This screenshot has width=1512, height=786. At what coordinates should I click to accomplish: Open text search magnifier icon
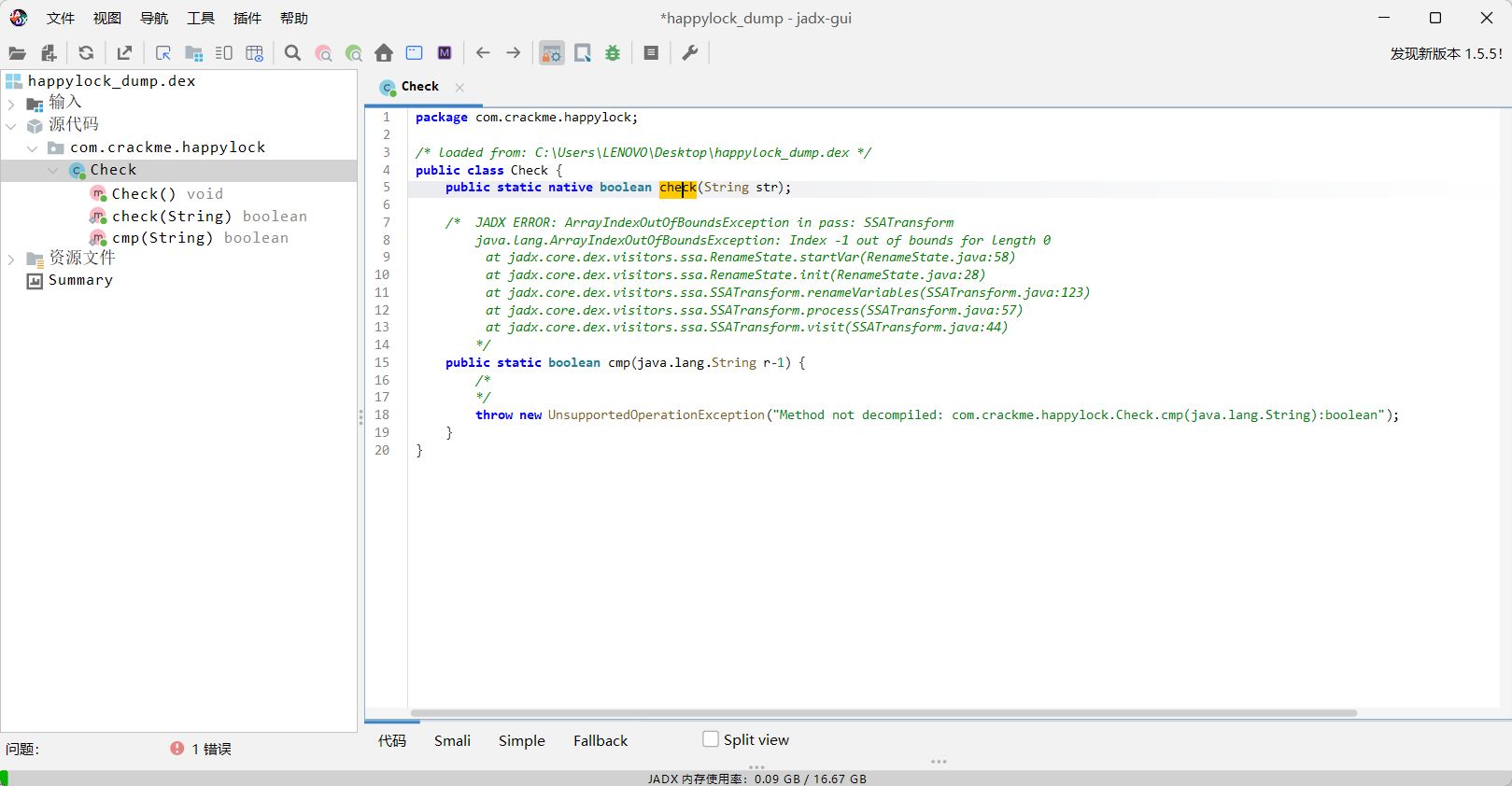(292, 53)
